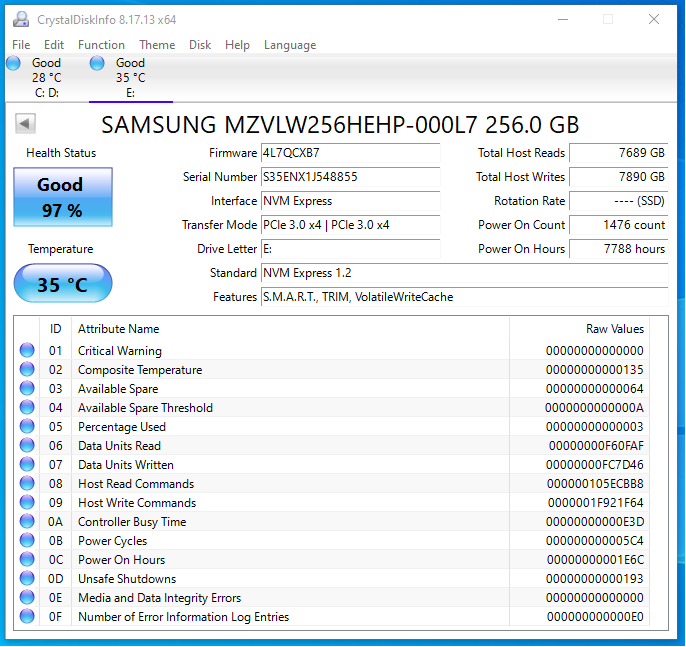The width and height of the screenshot is (686, 647).
Task: Click the Percentage Used status orb
Action: pos(27,427)
